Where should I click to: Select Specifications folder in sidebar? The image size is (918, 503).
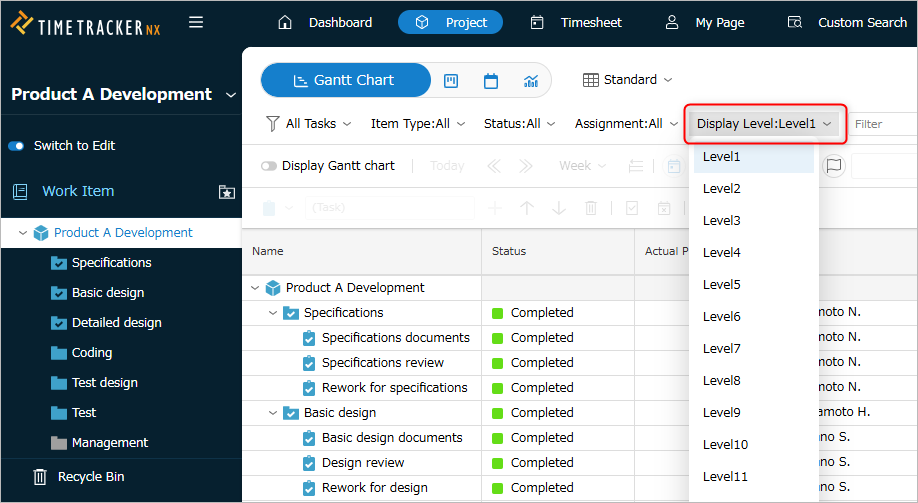tap(111, 262)
